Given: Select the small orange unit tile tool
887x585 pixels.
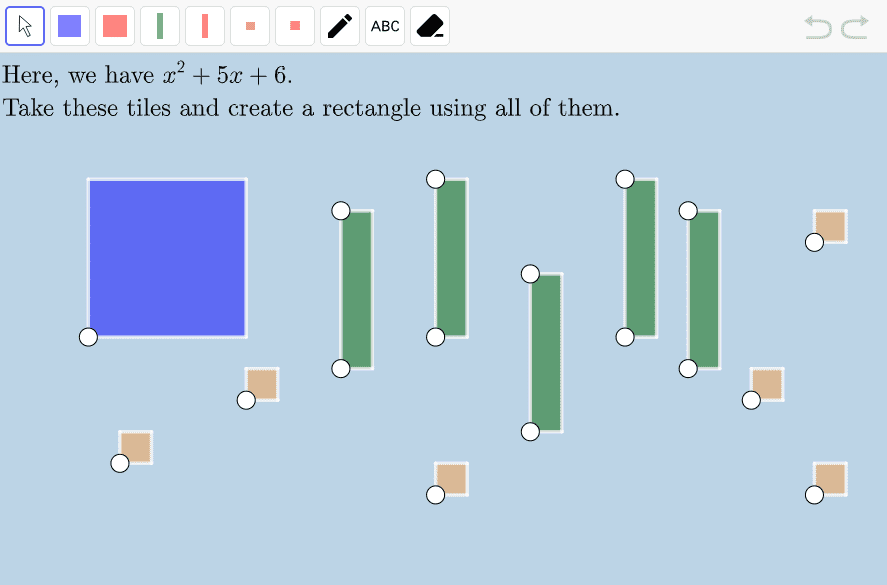Looking at the screenshot, I should click(250, 26).
